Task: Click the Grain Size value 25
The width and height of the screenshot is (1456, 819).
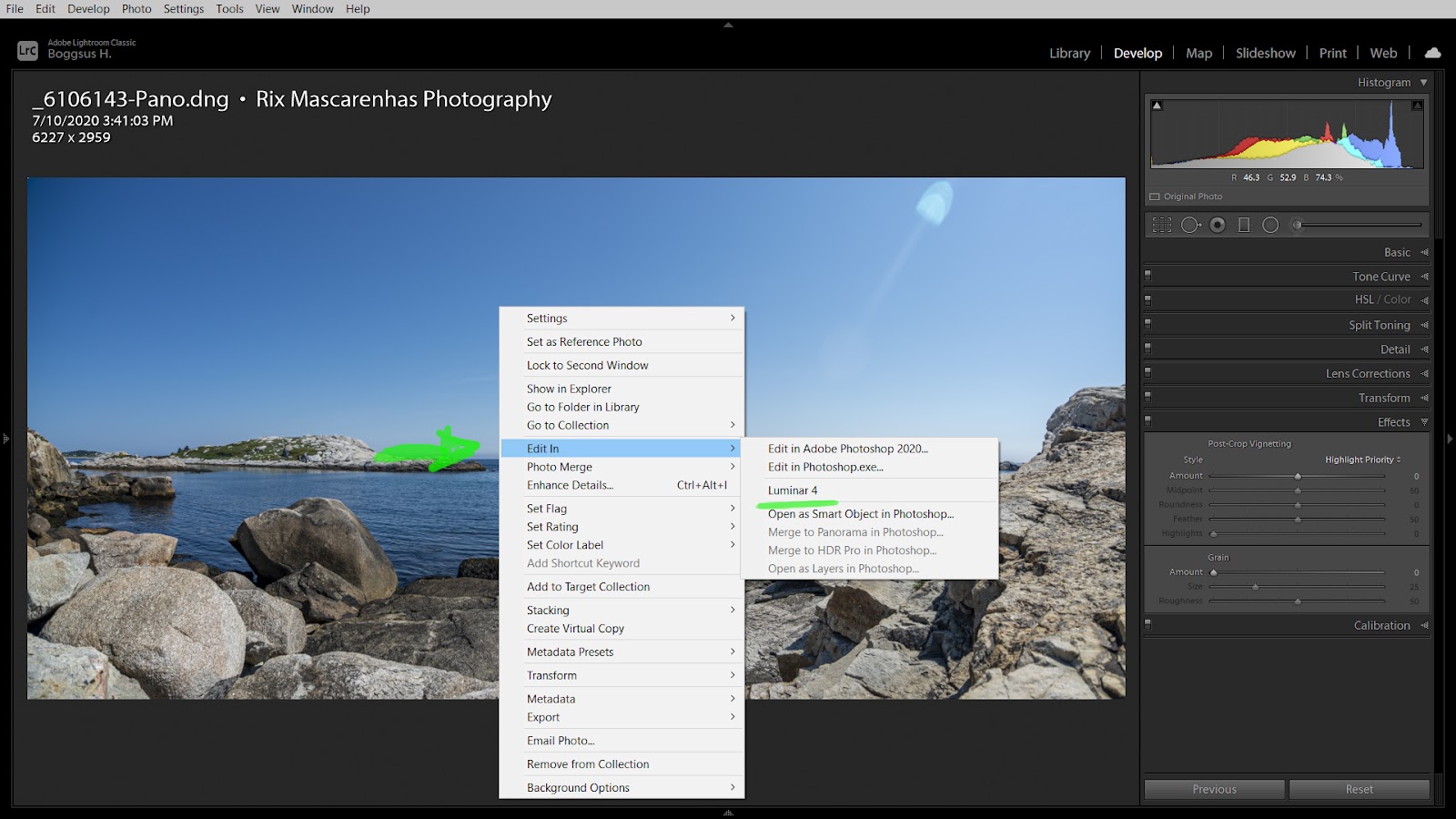Action: 1414,587
